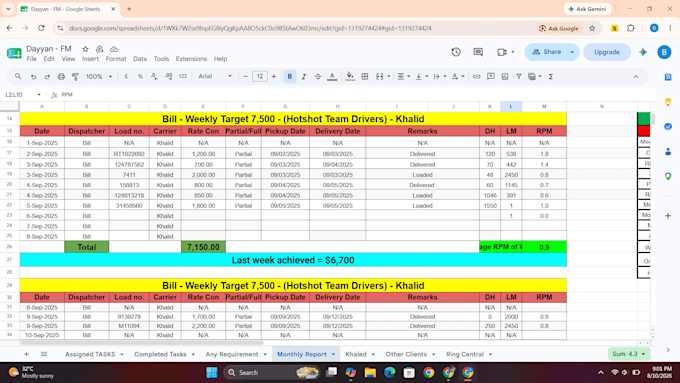680x383 pixels.
Task: Click the Name Box showing L2:L10
Action: point(23,95)
